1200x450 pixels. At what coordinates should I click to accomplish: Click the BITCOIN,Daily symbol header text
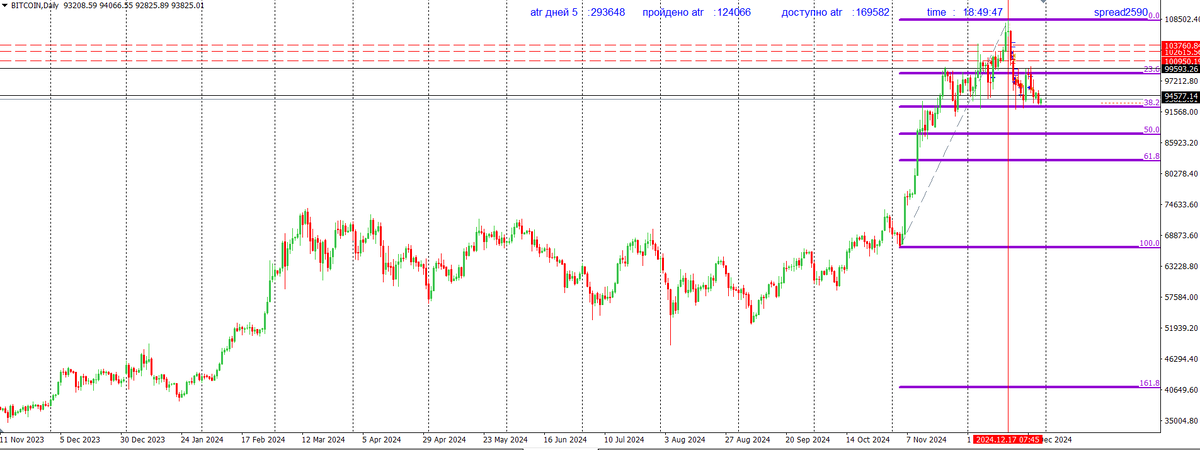tap(35, 6)
